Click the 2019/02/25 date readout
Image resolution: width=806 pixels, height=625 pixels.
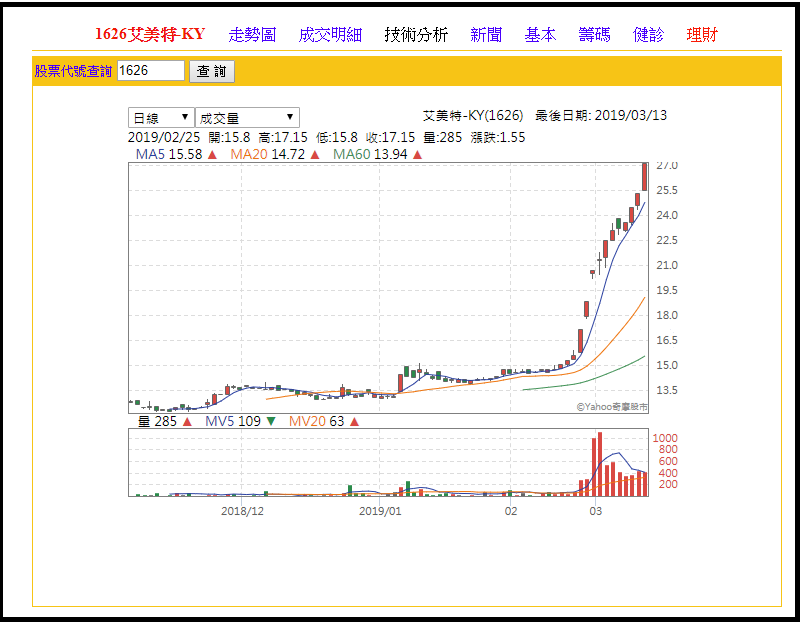click(163, 137)
